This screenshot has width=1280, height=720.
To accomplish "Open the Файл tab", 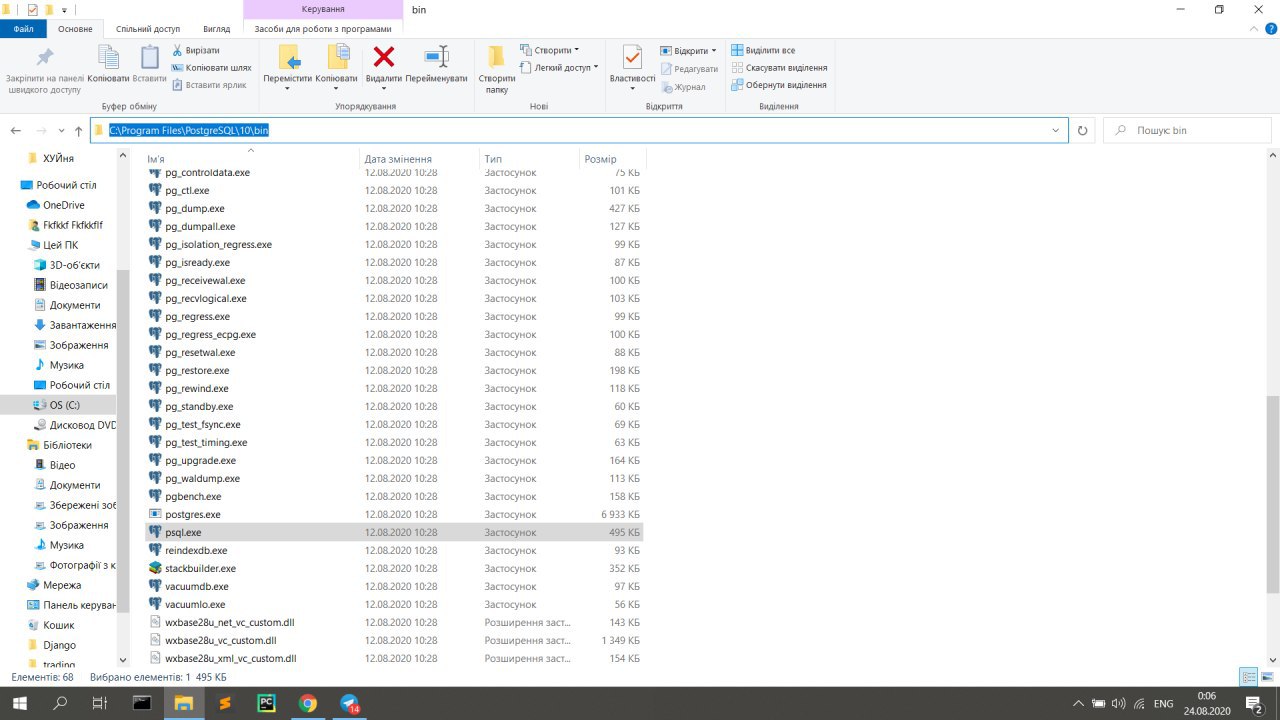I will tap(24, 29).
